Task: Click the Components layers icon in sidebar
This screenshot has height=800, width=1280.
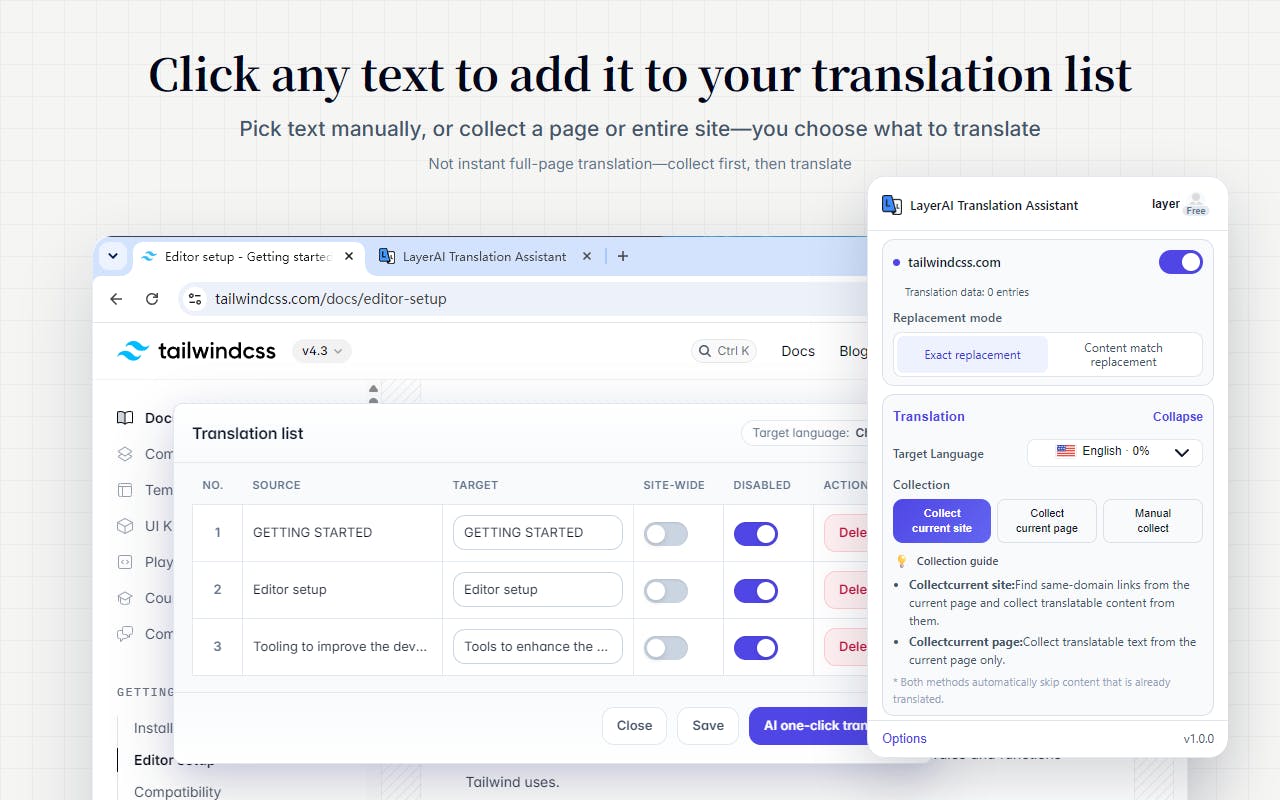Action: 125,454
